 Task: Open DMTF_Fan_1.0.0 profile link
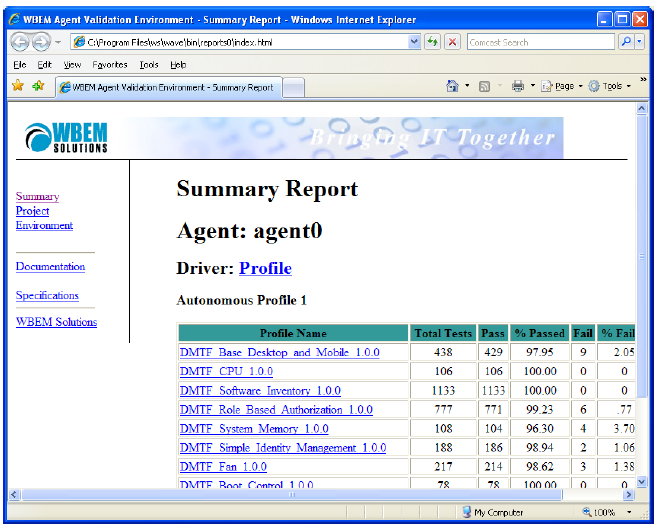tap(223, 467)
